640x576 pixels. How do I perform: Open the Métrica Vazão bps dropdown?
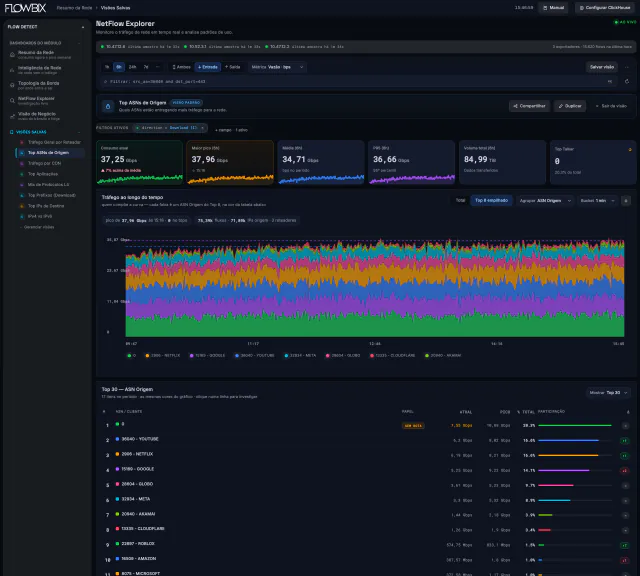click(x=277, y=67)
